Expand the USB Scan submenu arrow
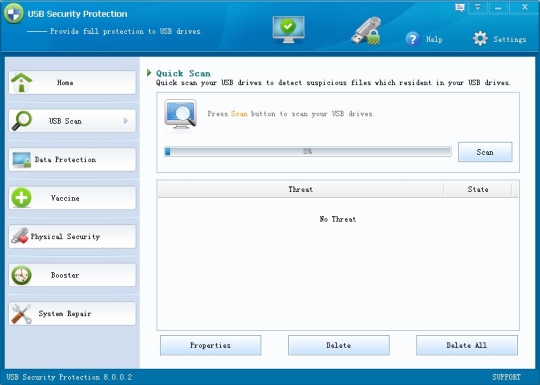This screenshot has height=385, width=540. coord(126,121)
